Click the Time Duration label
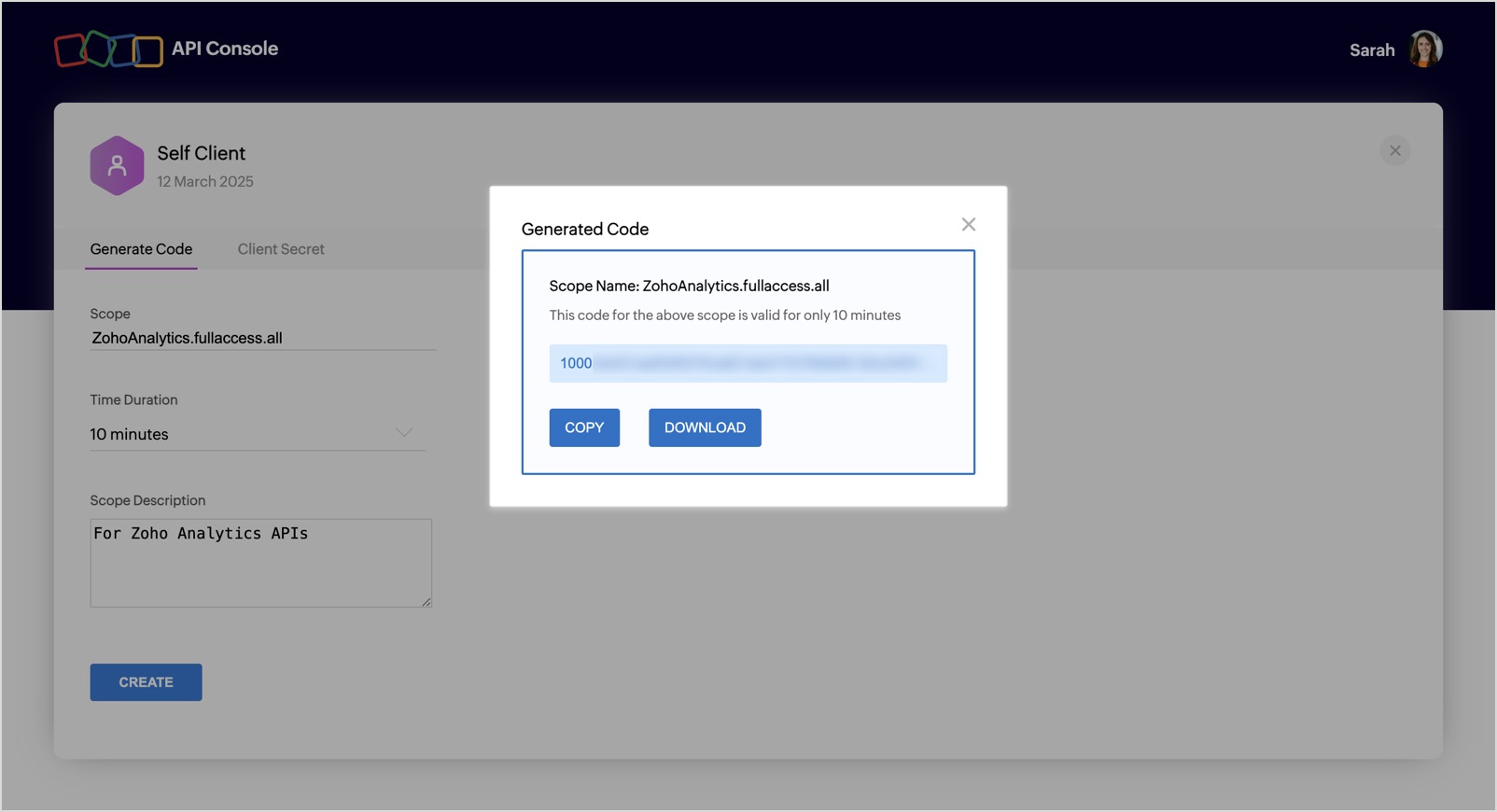 [133, 399]
